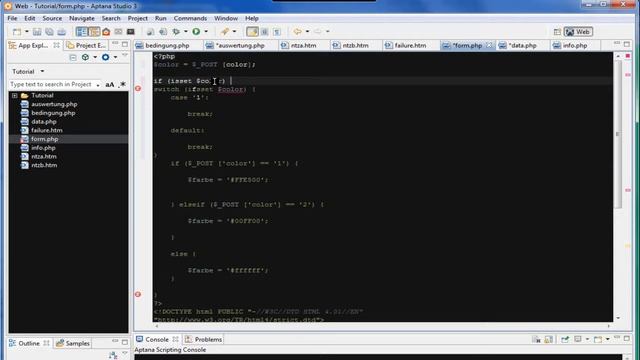
Task: Open the deploy cube icon dropdown arrow
Action: (95, 58)
